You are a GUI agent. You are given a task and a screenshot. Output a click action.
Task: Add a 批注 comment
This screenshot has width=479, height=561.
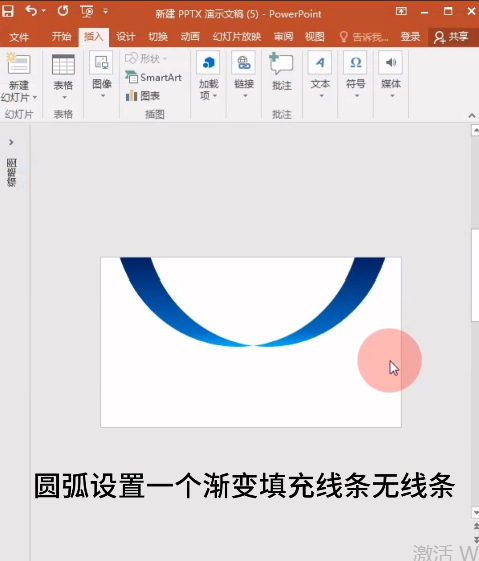coord(282,72)
